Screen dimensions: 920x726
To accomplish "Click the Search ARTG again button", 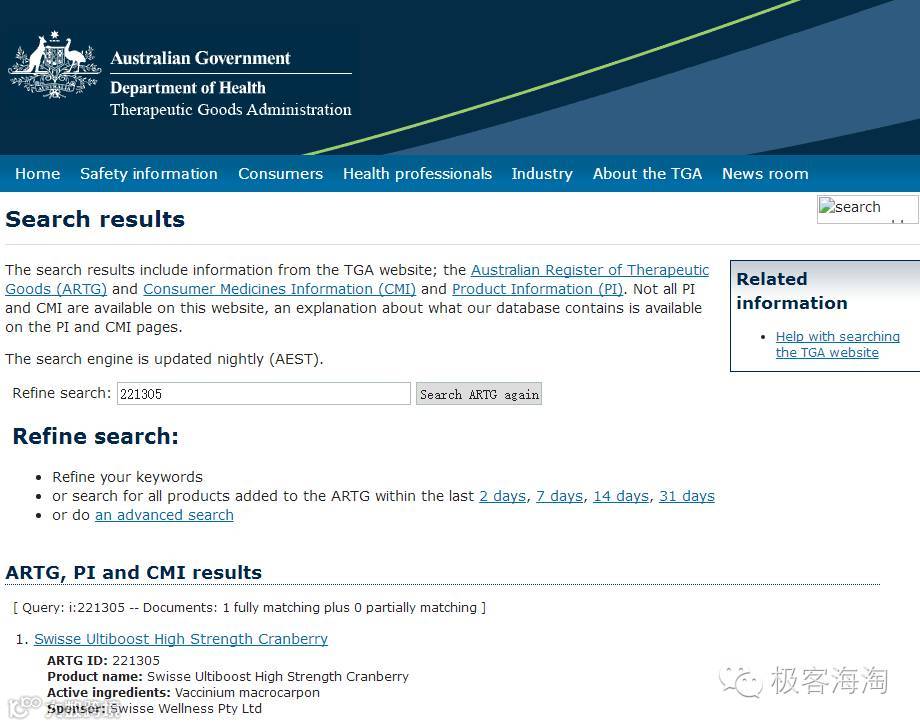I will point(479,394).
